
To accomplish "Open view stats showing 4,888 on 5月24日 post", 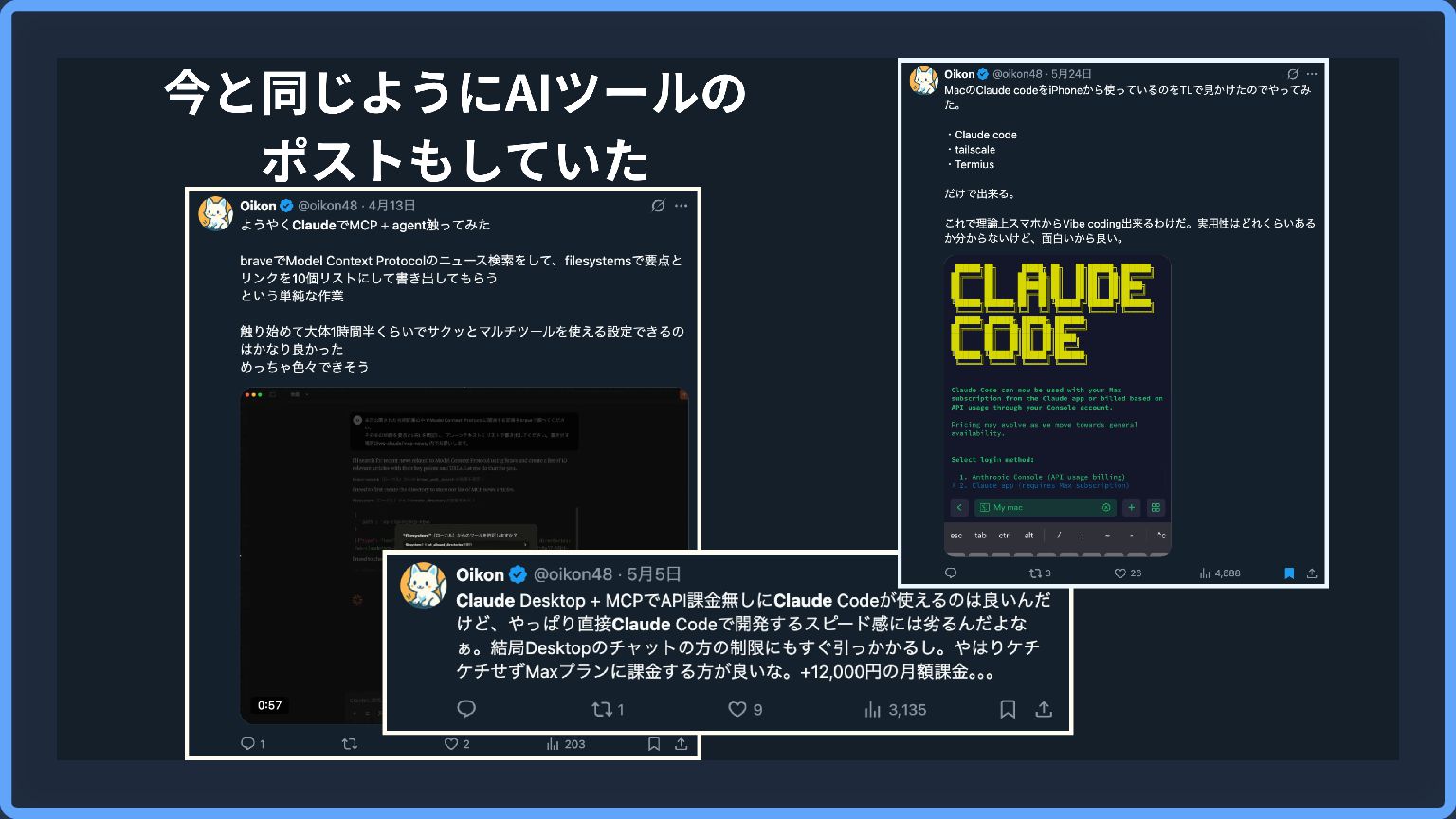I will click(1220, 573).
